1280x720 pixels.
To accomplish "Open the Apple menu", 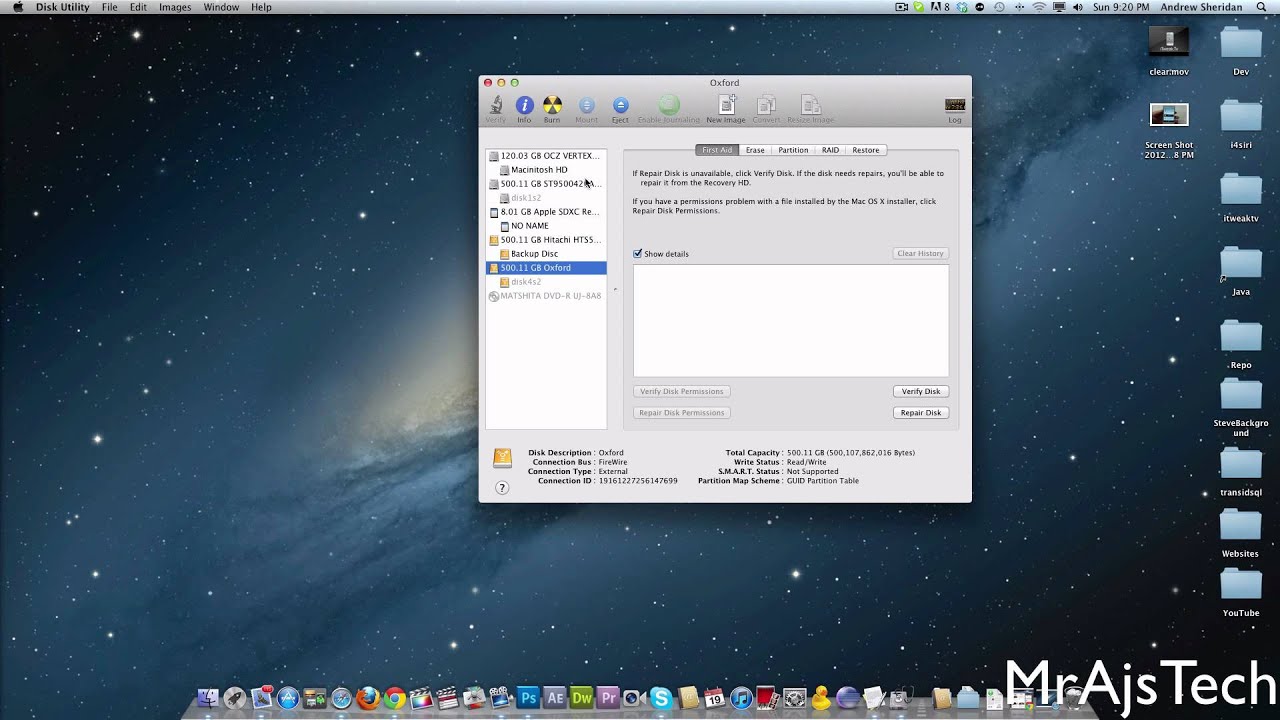I will tap(17, 7).
